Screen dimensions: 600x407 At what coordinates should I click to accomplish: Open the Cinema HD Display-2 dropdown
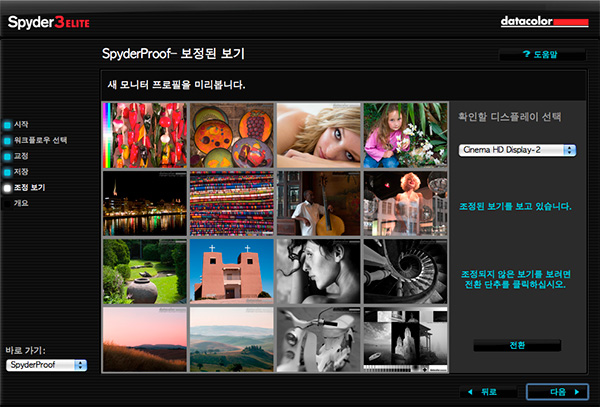517,149
